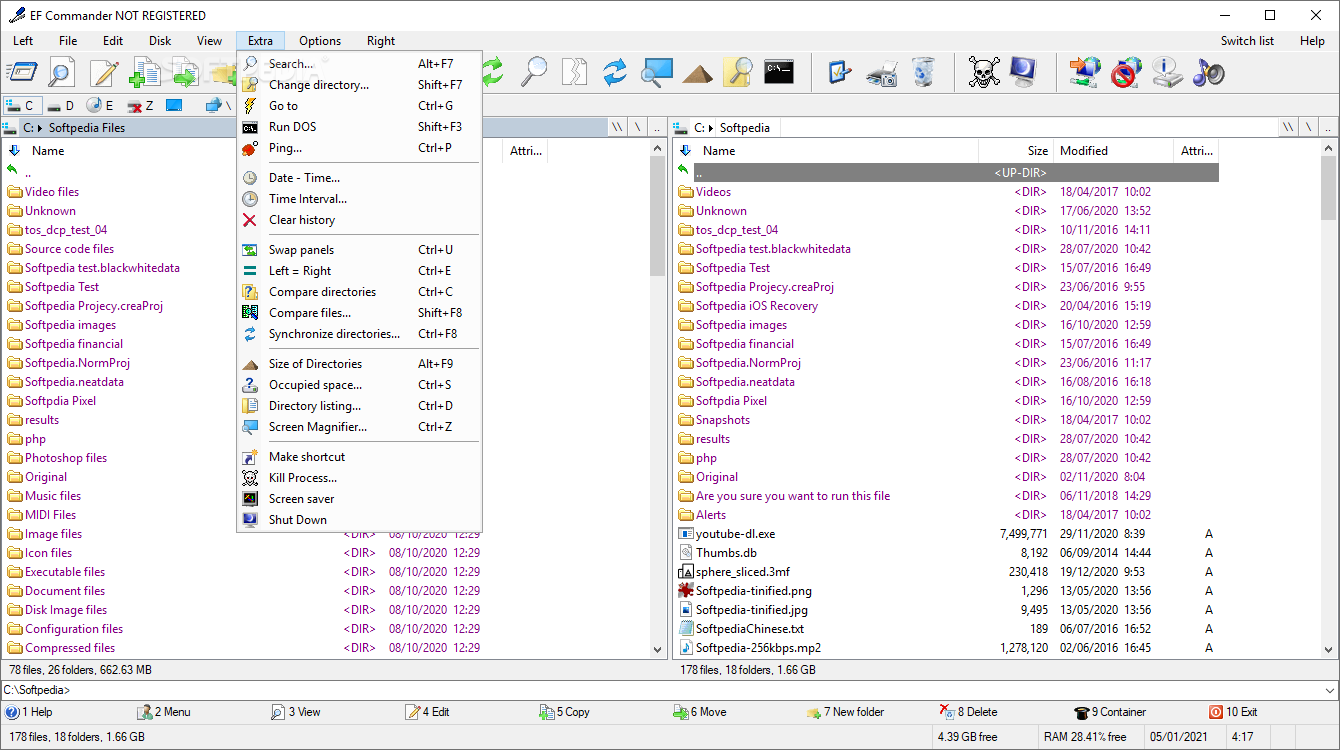Click the F3 View button
The image size is (1340, 750).
tap(296, 712)
